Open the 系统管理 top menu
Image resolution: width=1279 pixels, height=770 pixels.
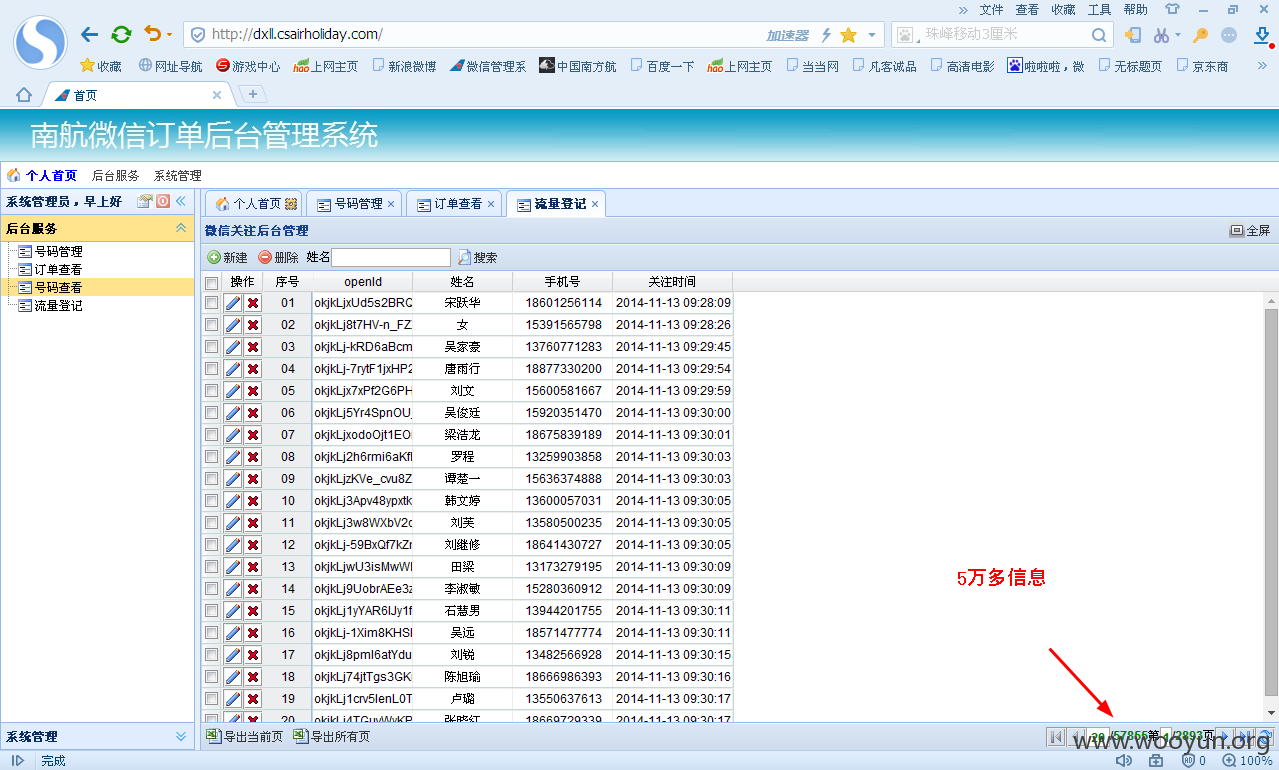click(x=177, y=175)
